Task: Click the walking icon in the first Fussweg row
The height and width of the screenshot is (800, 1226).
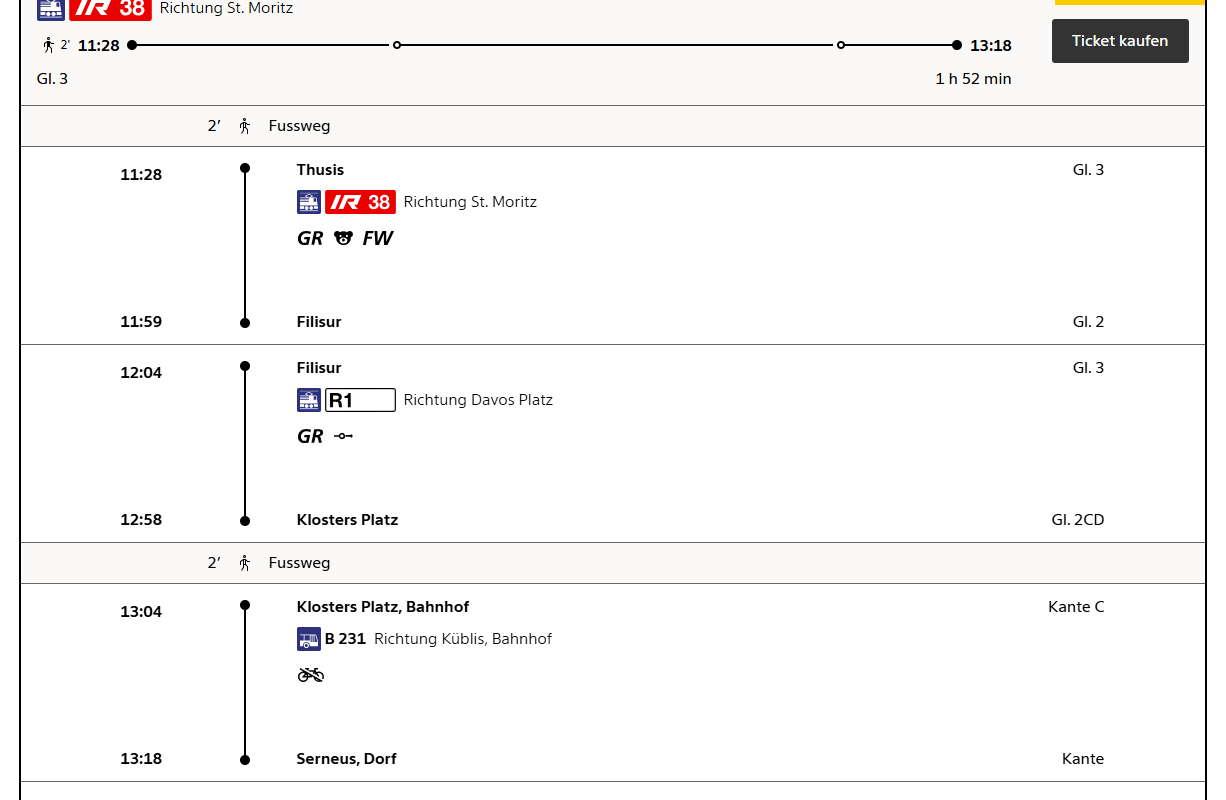Action: (x=245, y=126)
